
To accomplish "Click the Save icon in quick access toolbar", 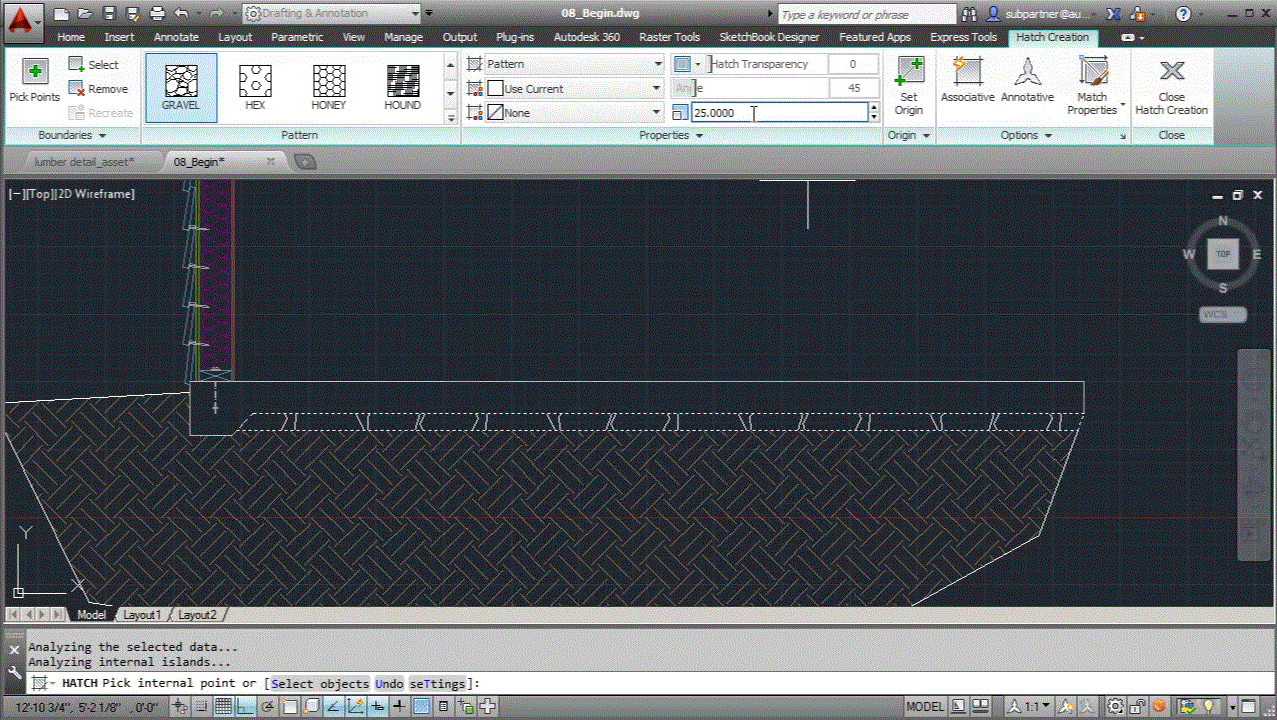I will click(109, 14).
